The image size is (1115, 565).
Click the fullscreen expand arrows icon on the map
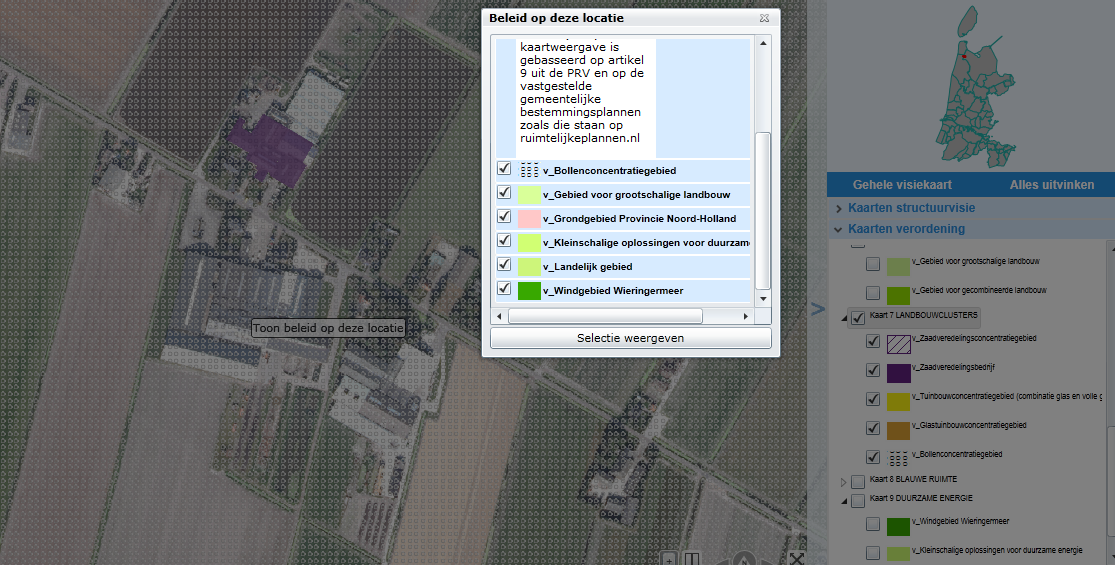[796, 558]
